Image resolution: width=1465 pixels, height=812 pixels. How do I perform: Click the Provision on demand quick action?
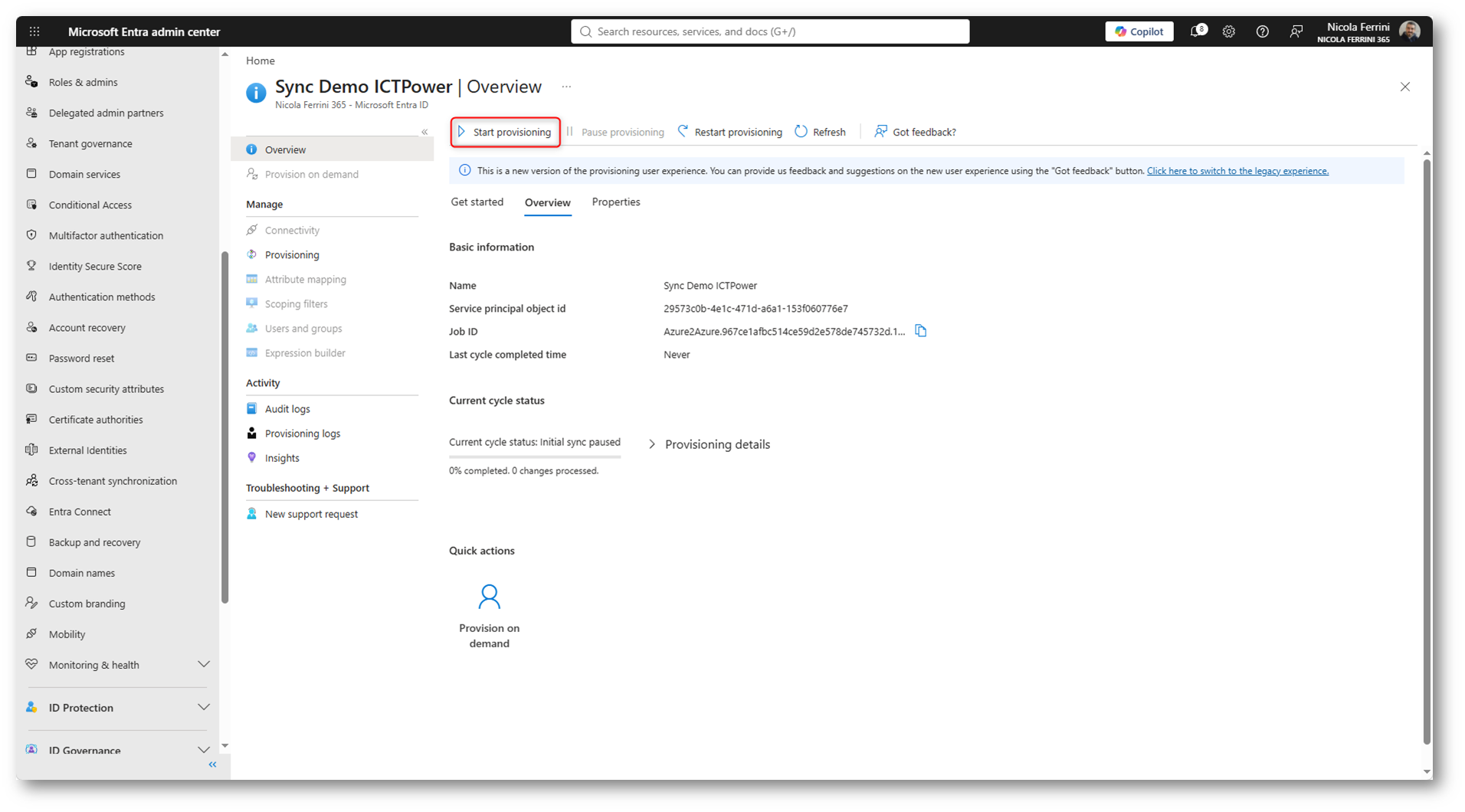pyautogui.click(x=490, y=617)
